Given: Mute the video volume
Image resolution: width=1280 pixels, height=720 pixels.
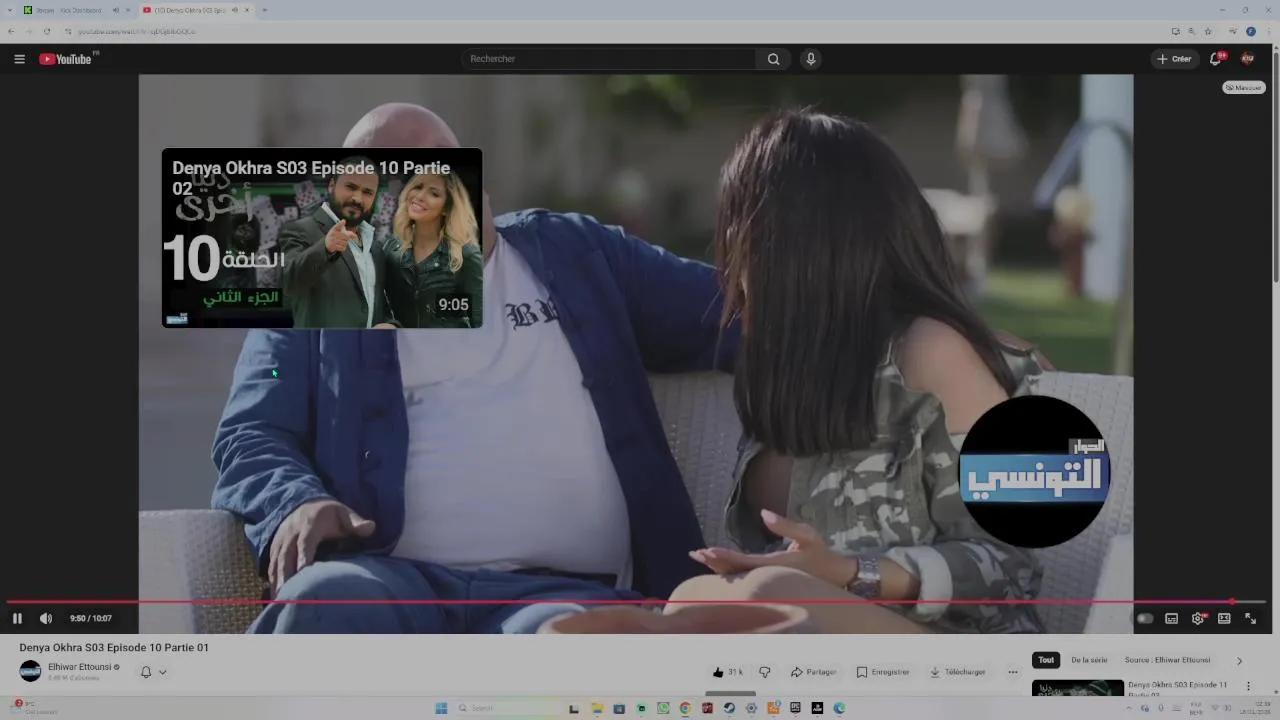Looking at the screenshot, I should [46, 618].
